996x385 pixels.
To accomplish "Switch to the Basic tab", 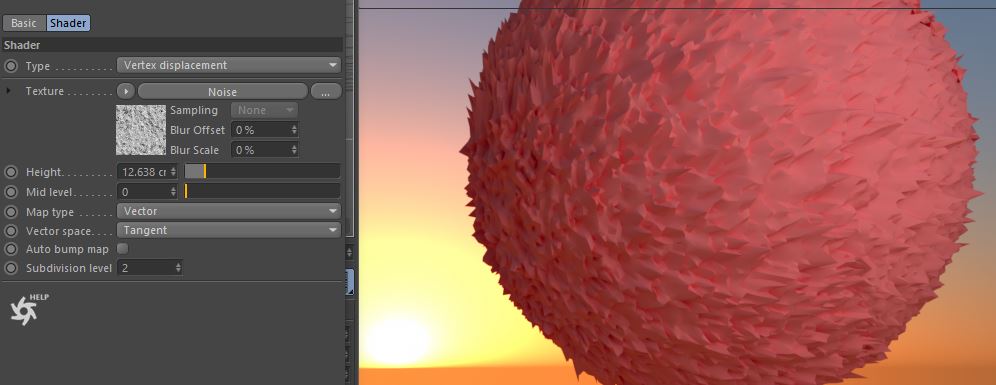I will (24, 23).
